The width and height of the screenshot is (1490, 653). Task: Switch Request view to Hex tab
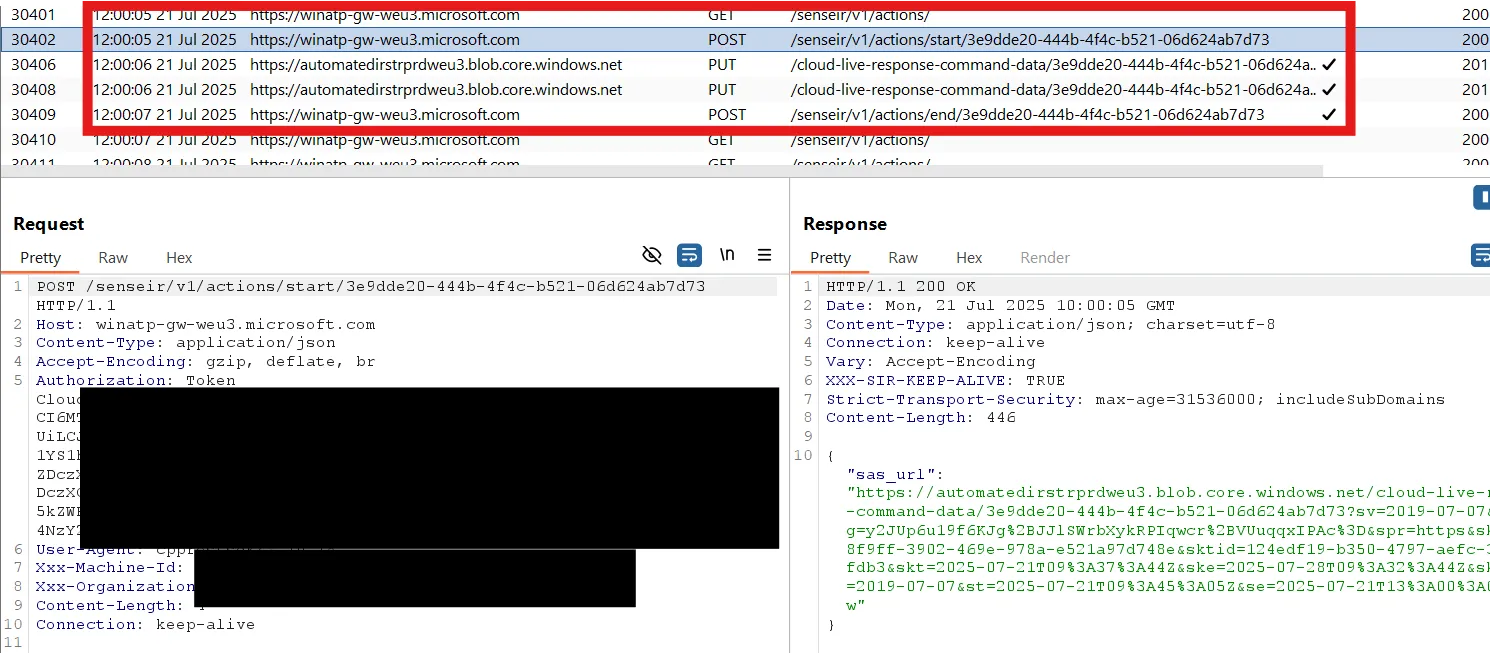179,258
